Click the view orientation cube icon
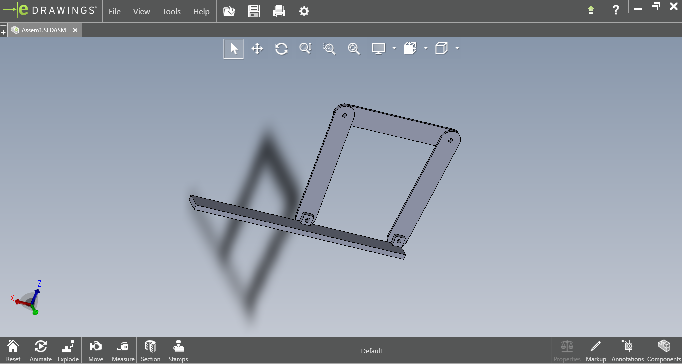Image resolution: width=682 pixels, height=364 pixels. point(441,49)
